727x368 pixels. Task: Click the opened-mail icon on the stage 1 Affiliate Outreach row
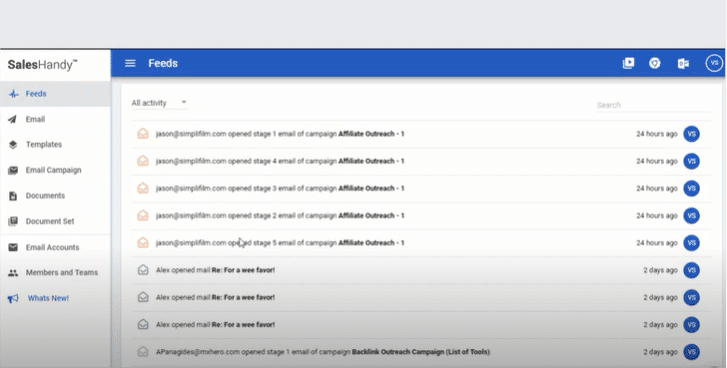point(143,134)
